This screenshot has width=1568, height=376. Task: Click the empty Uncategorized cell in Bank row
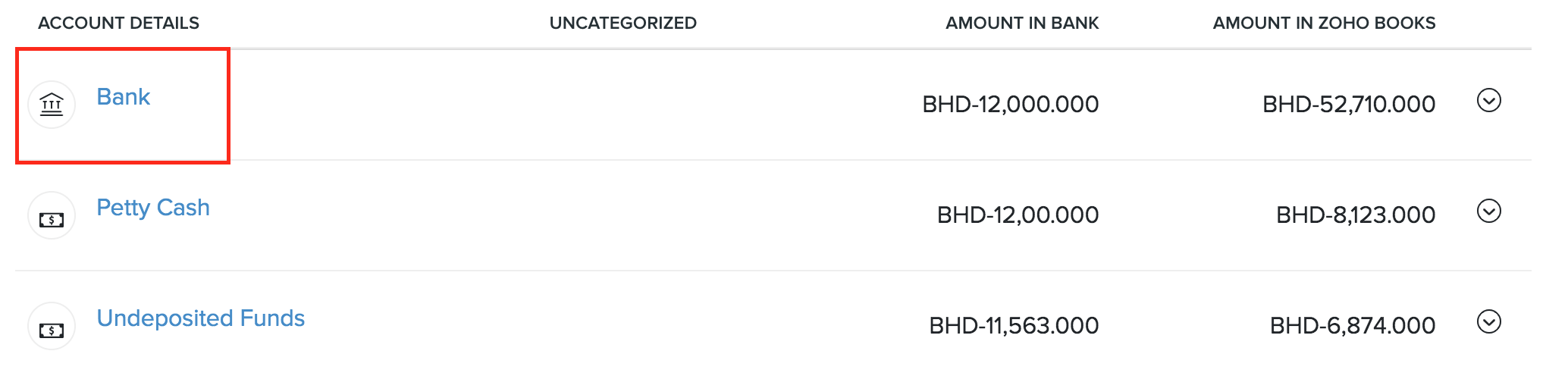pyautogui.click(x=622, y=105)
